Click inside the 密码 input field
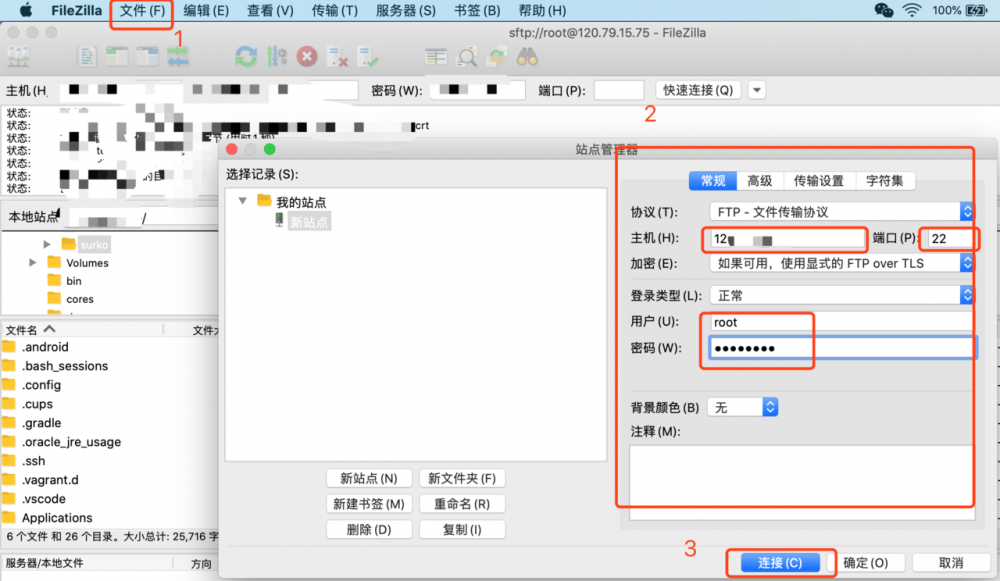This screenshot has width=1000, height=581. [757, 345]
